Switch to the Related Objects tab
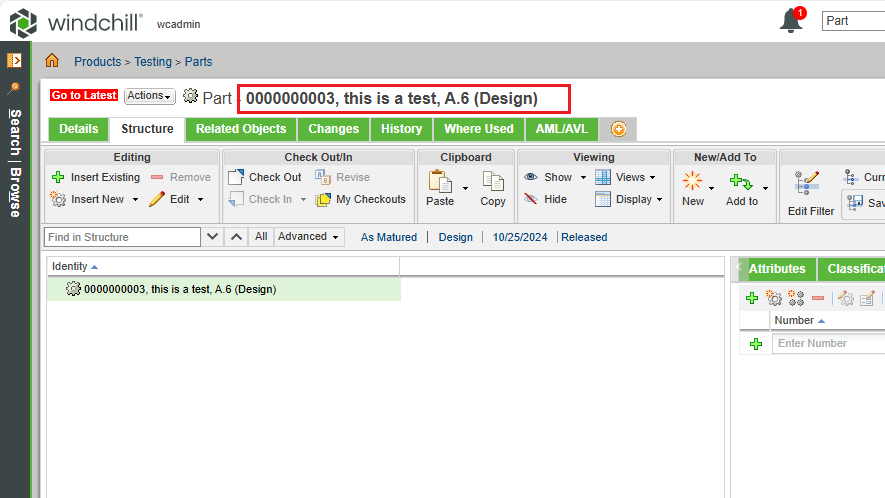Screen dimensions: 885x498 coord(241,129)
